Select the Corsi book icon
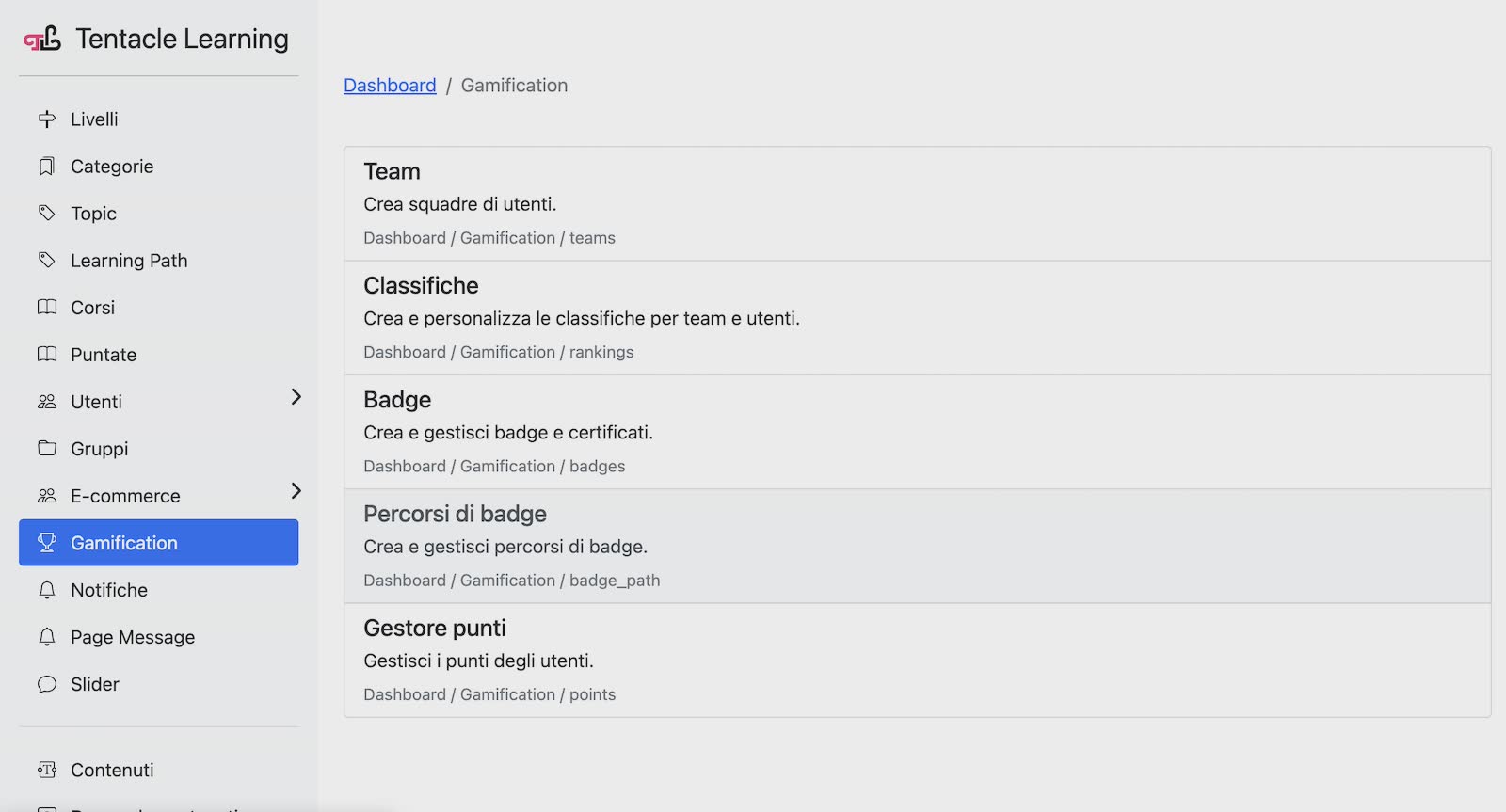The image size is (1506, 812). tap(47, 307)
